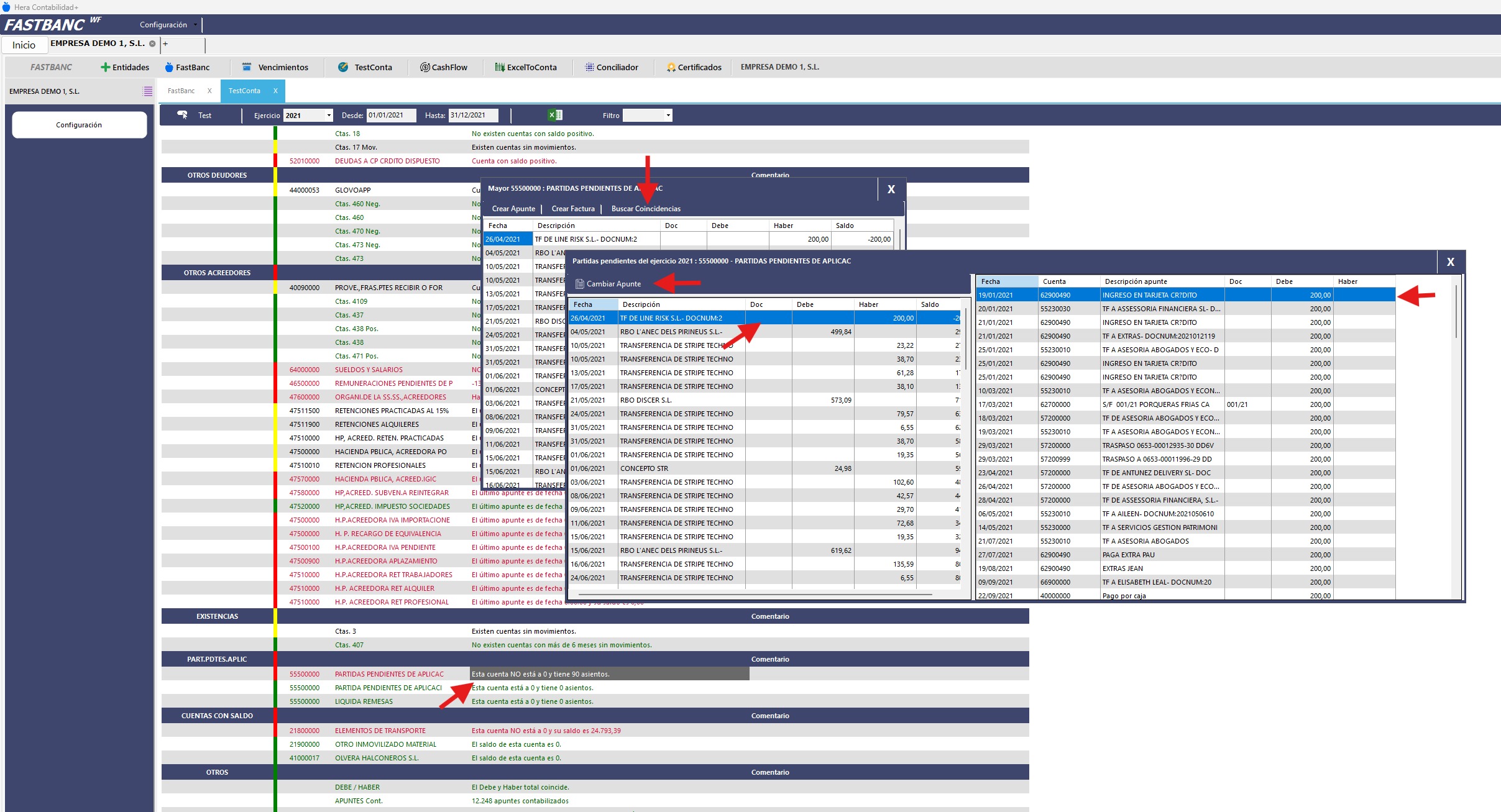Image resolution: width=1501 pixels, height=812 pixels.
Task: Click Buscar Coincidencias in Mayor window
Action: point(645,209)
